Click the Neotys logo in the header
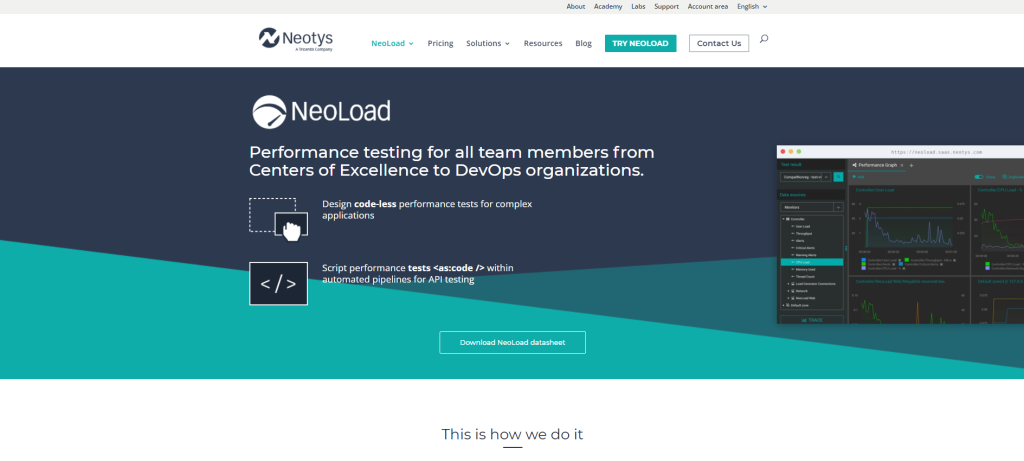The height and width of the screenshot is (461, 1024). [x=296, y=39]
